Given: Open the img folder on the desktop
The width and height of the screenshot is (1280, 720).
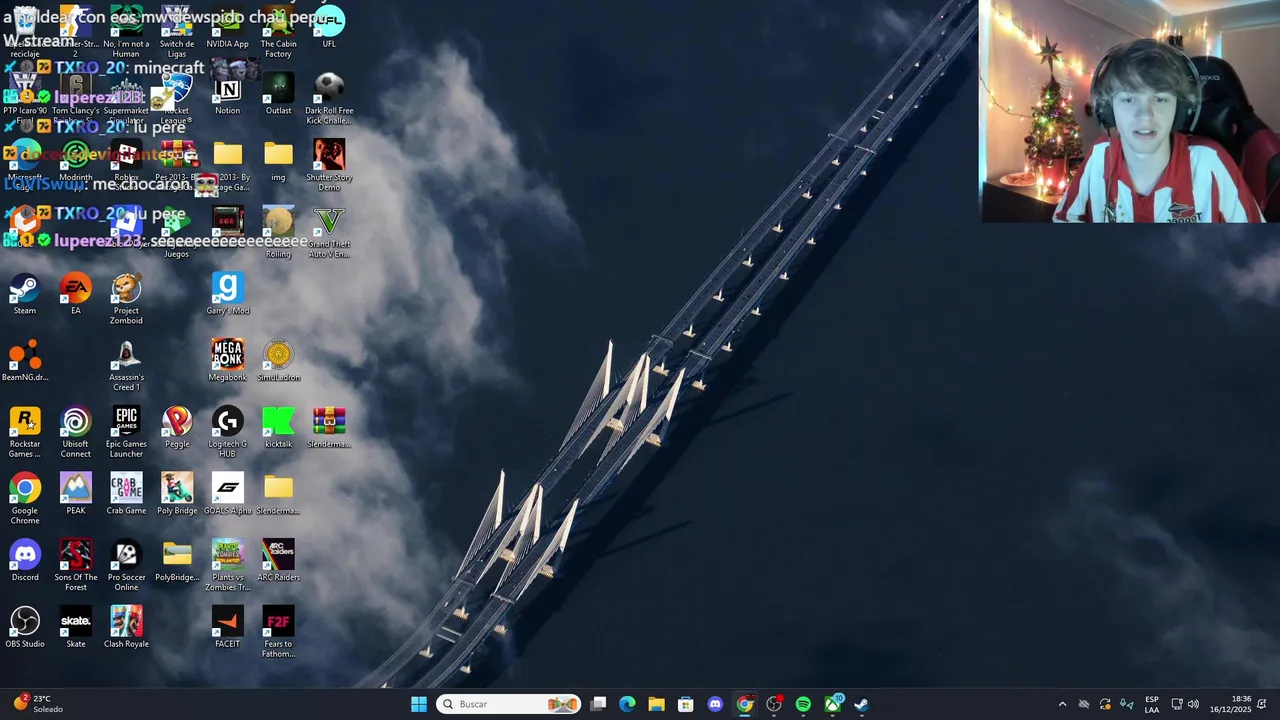Looking at the screenshot, I should point(278,161).
